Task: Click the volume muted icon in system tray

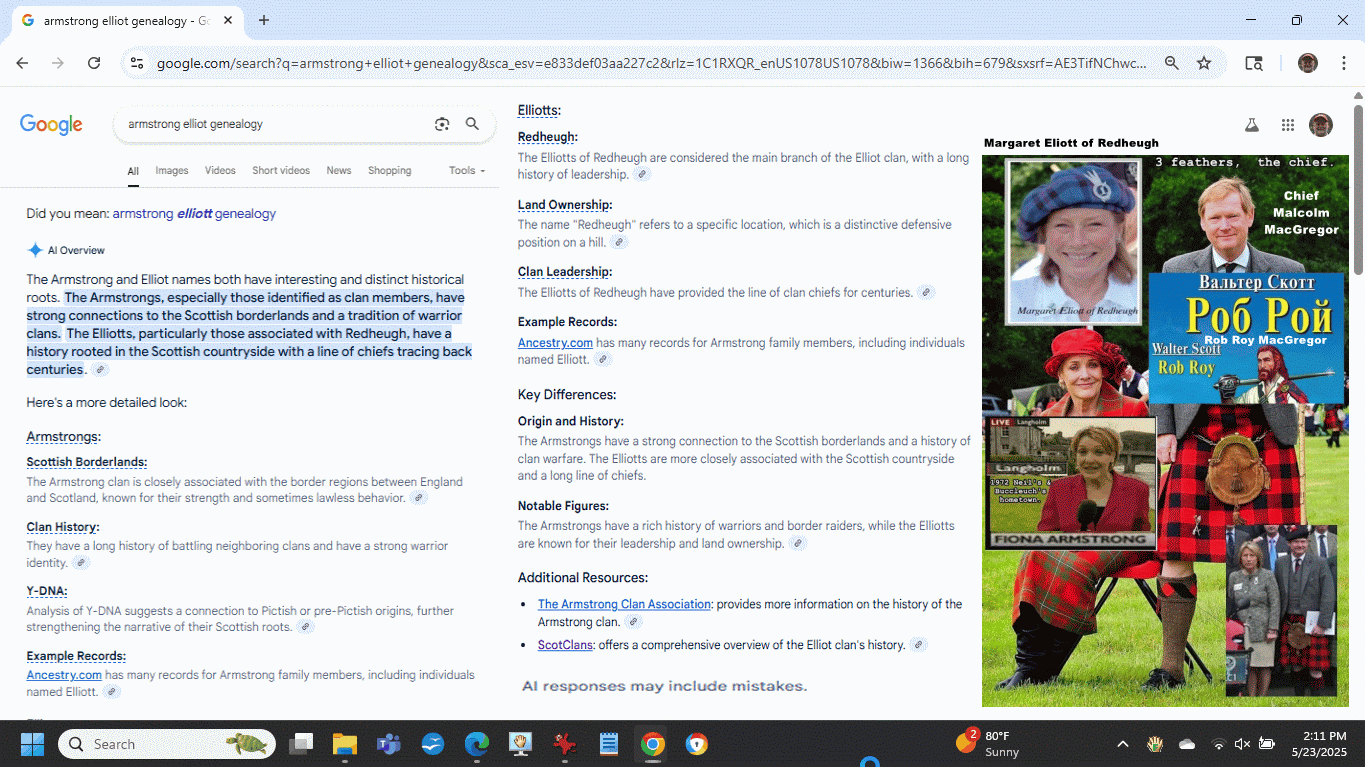Action: pyautogui.click(x=1242, y=744)
